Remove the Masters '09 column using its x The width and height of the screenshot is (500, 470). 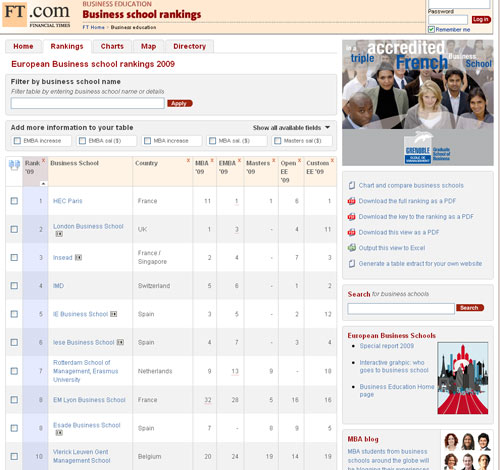click(x=274, y=160)
